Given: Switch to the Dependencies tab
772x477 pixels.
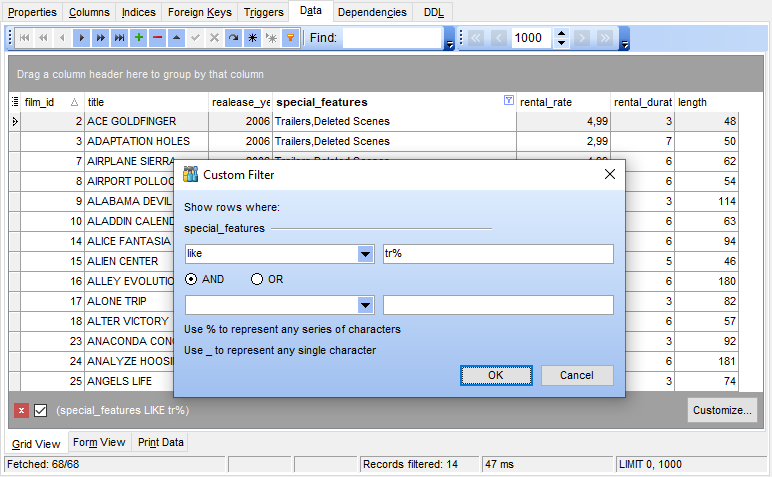Looking at the screenshot, I should tap(372, 12).
